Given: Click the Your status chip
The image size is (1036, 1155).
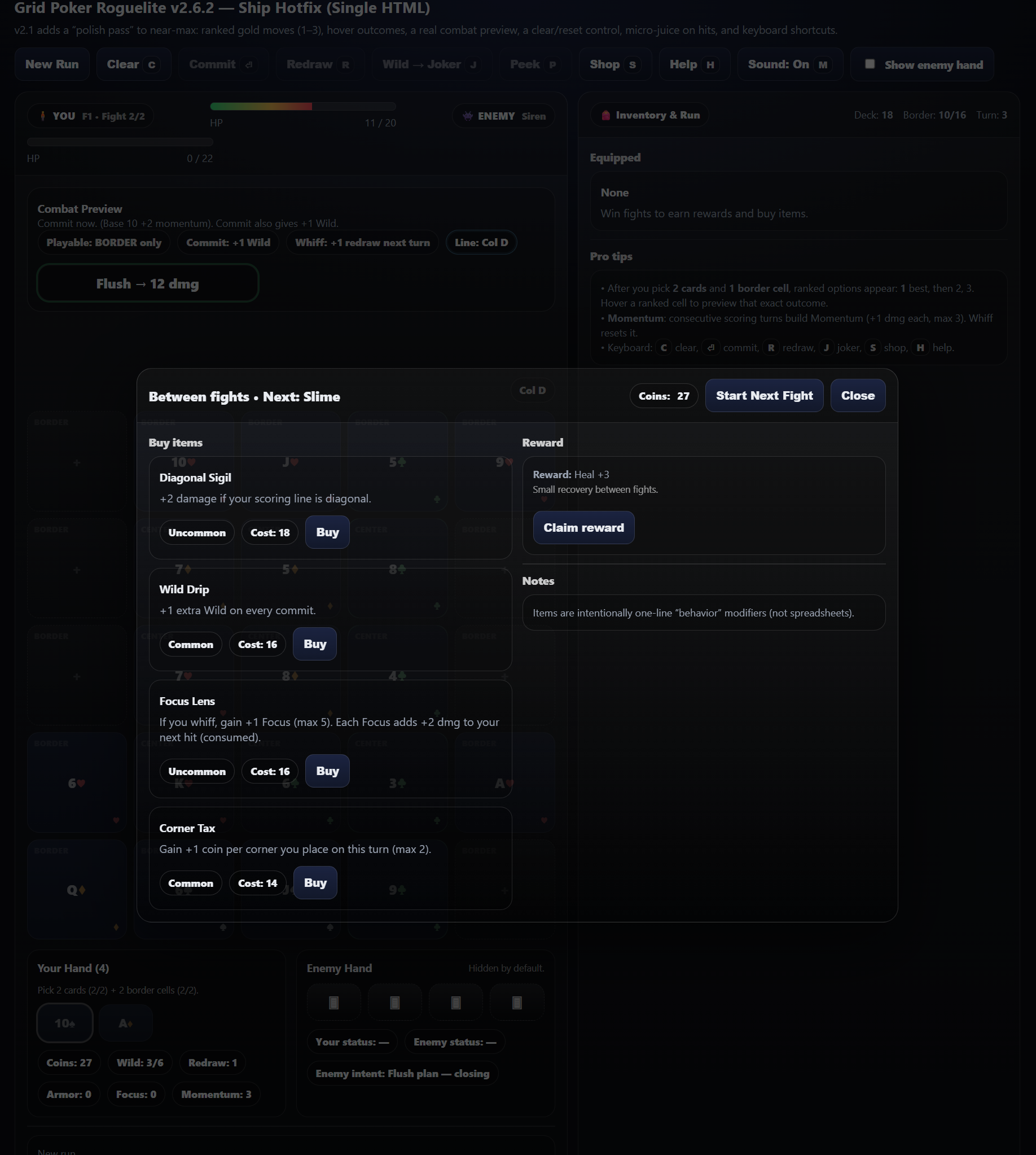Looking at the screenshot, I should (352, 1042).
